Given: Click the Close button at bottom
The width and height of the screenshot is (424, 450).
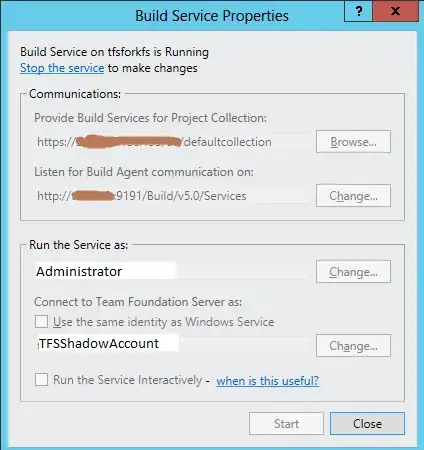Looking at the screenshot, I should (x=367, y=424).
